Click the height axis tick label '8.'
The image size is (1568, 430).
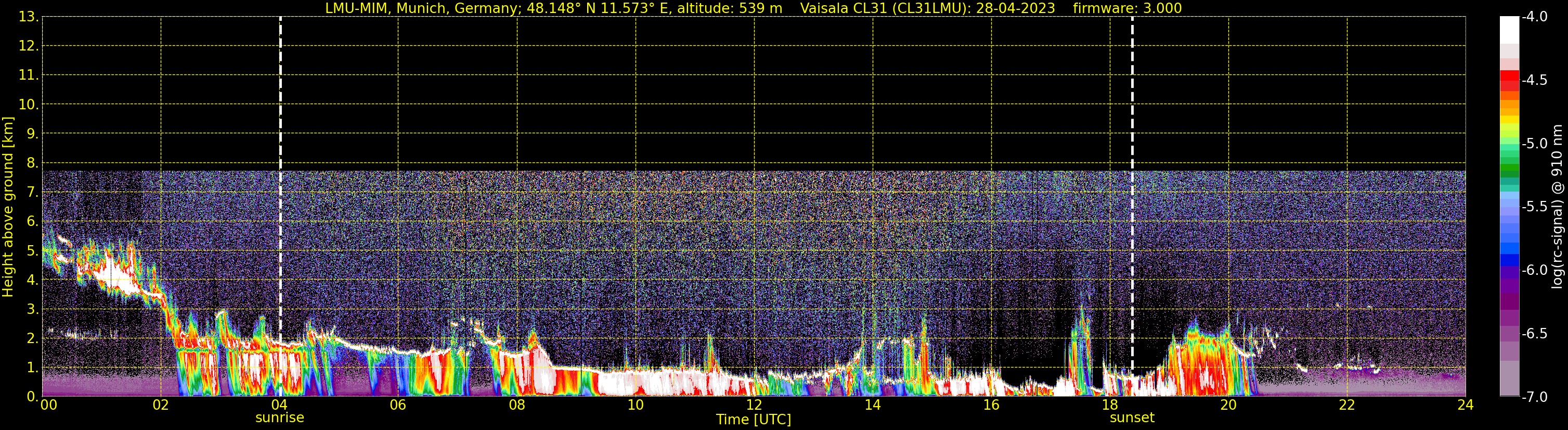33,163
